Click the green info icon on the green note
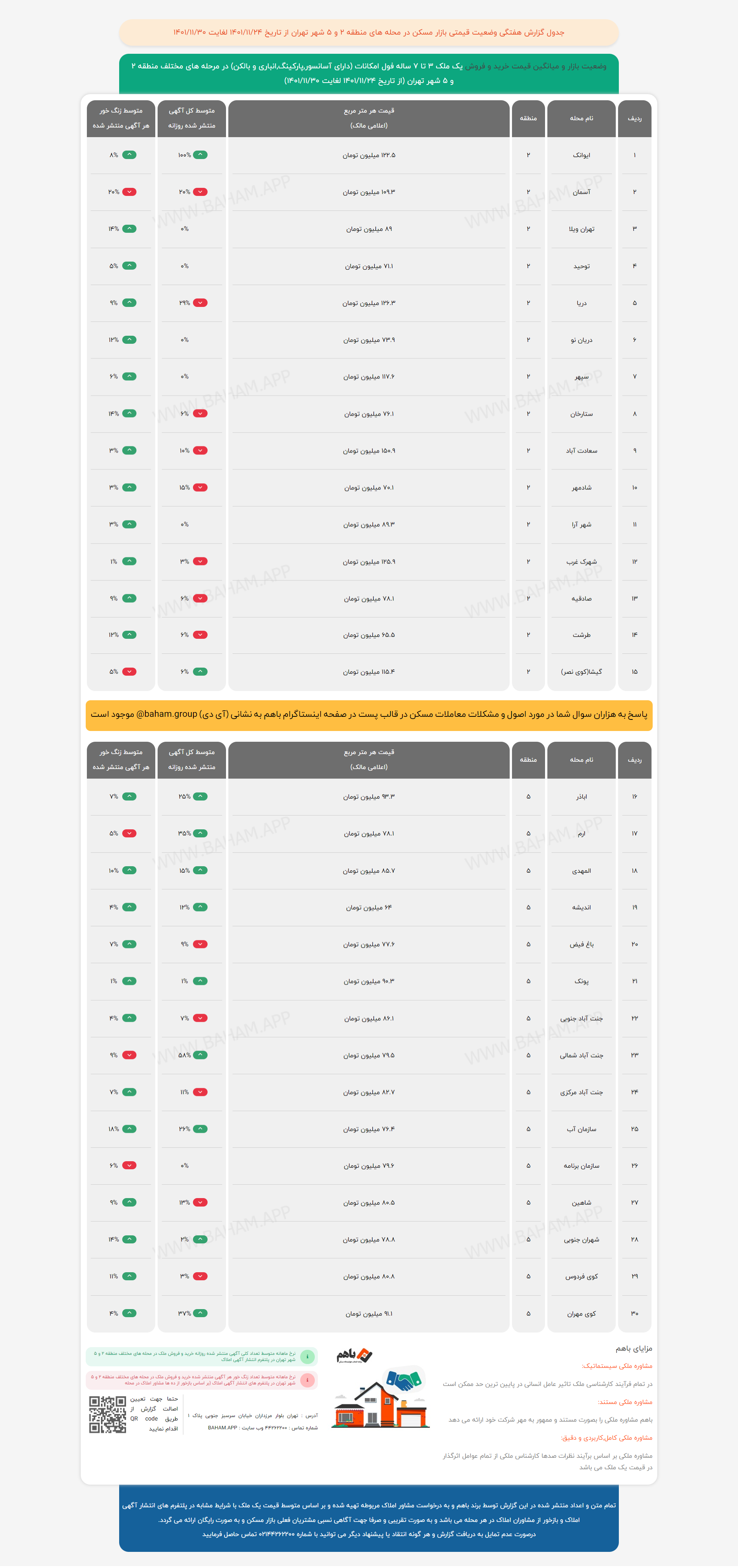 [x=307, y=1356]
